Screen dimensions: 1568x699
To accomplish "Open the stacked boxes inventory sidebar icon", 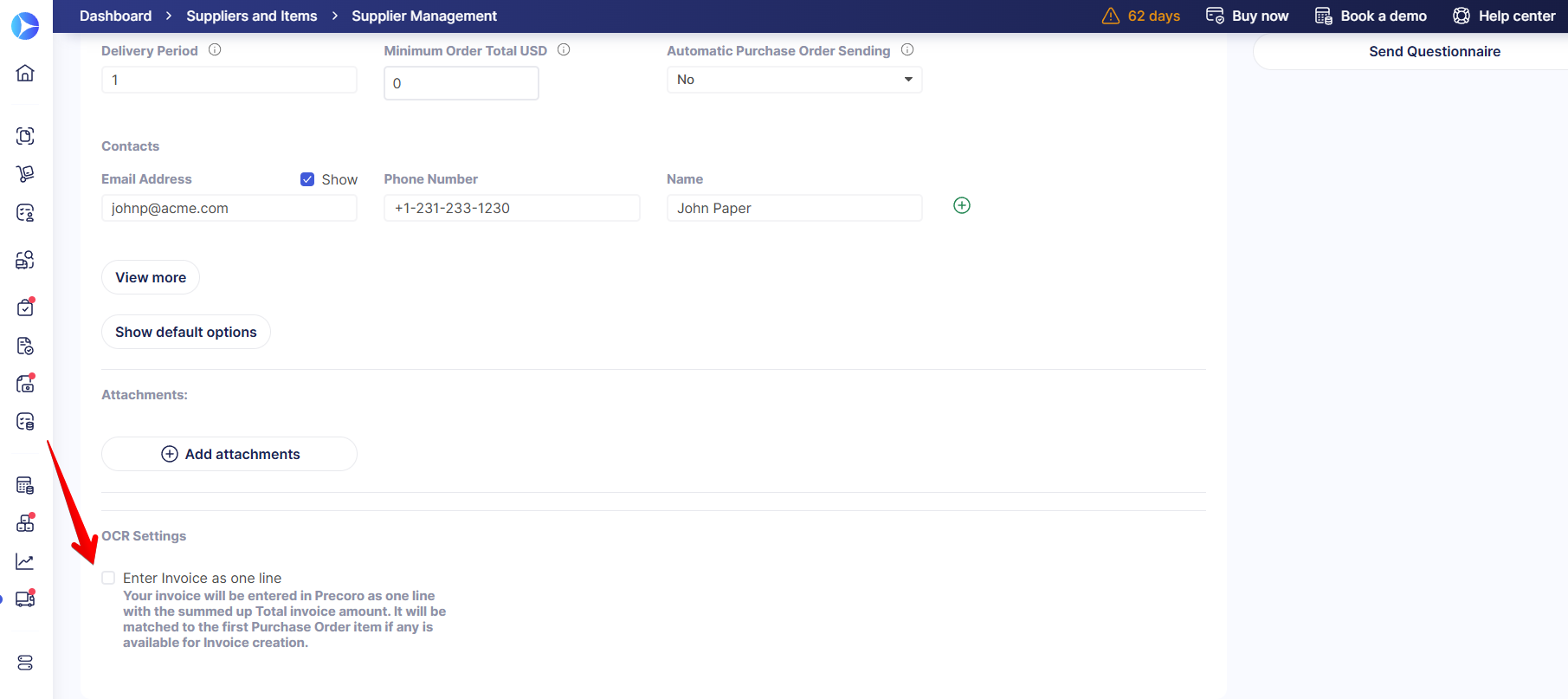I will (25, 523).
